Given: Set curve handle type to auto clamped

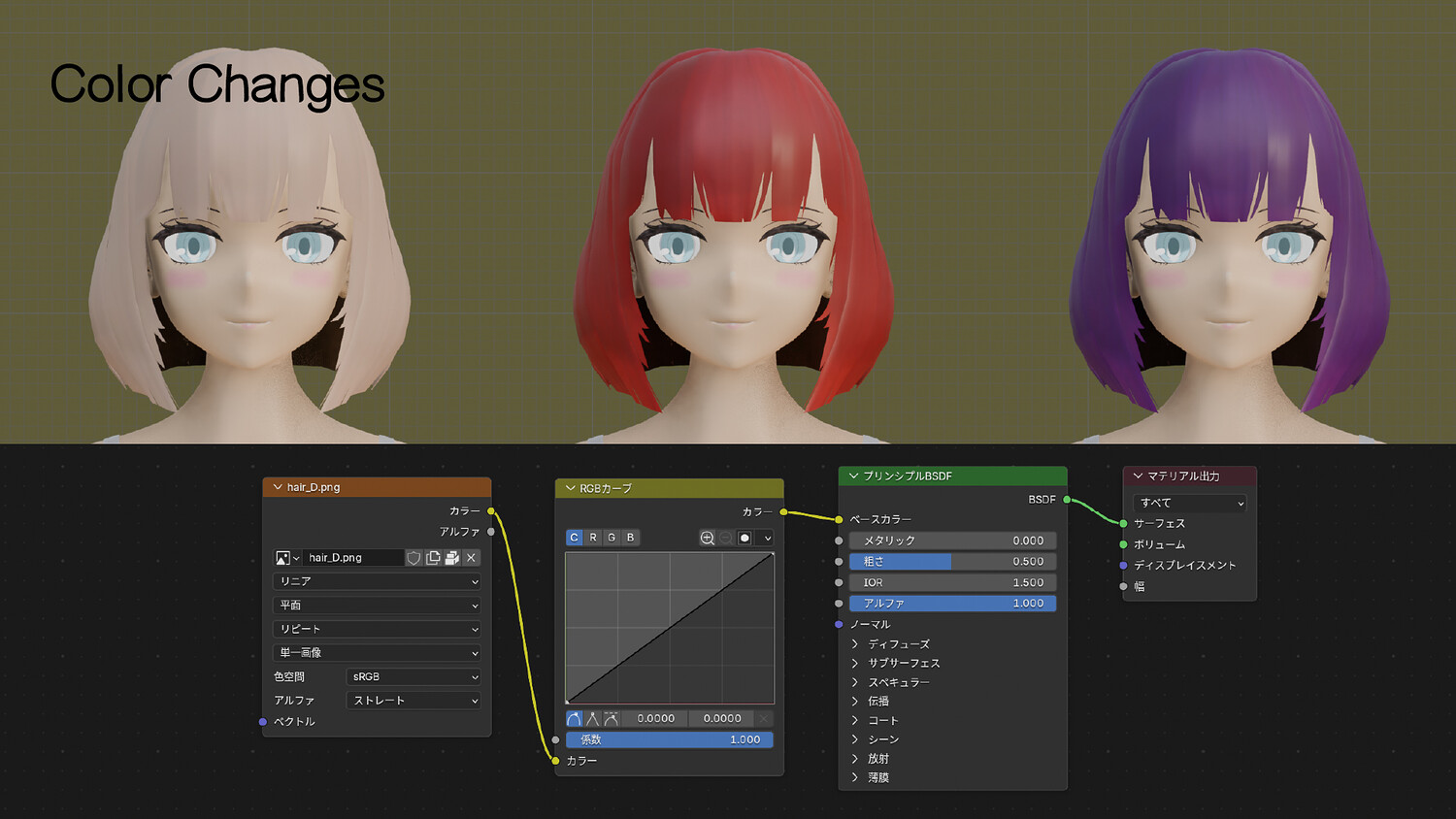Looking at the screenshot, I should 612,719.
